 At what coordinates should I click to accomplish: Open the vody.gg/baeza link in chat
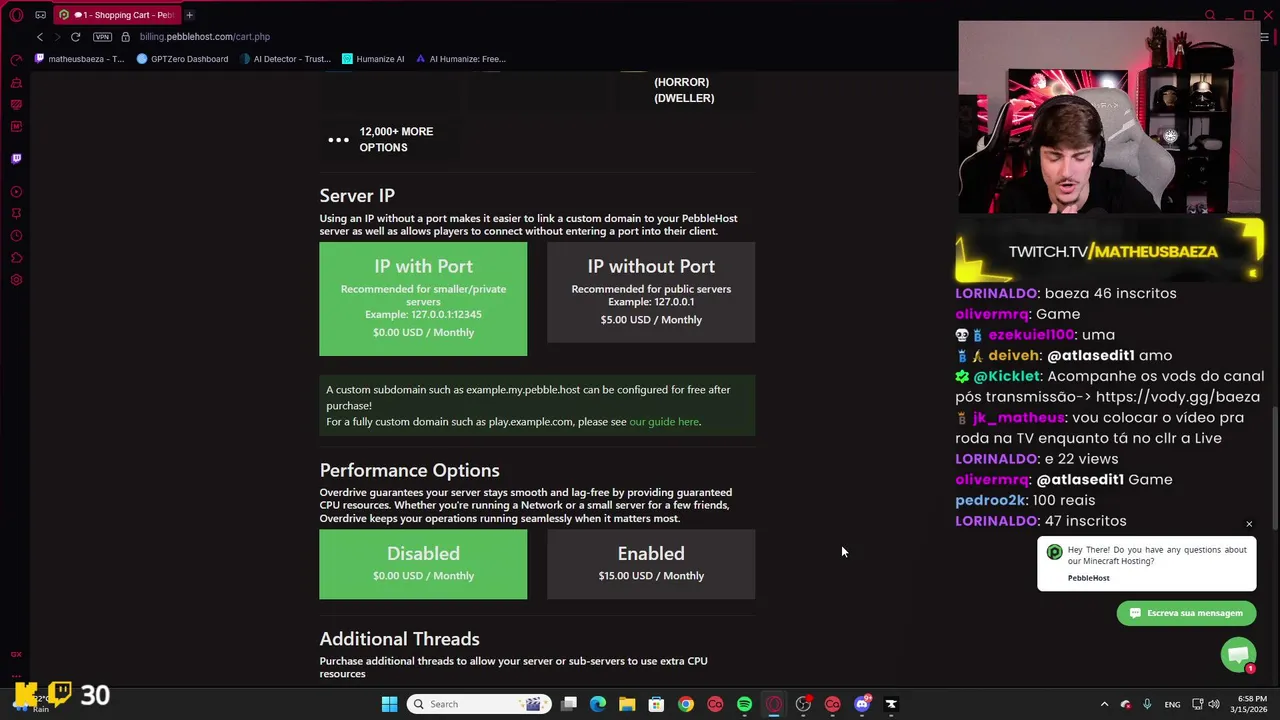[x=1178, y=397]
